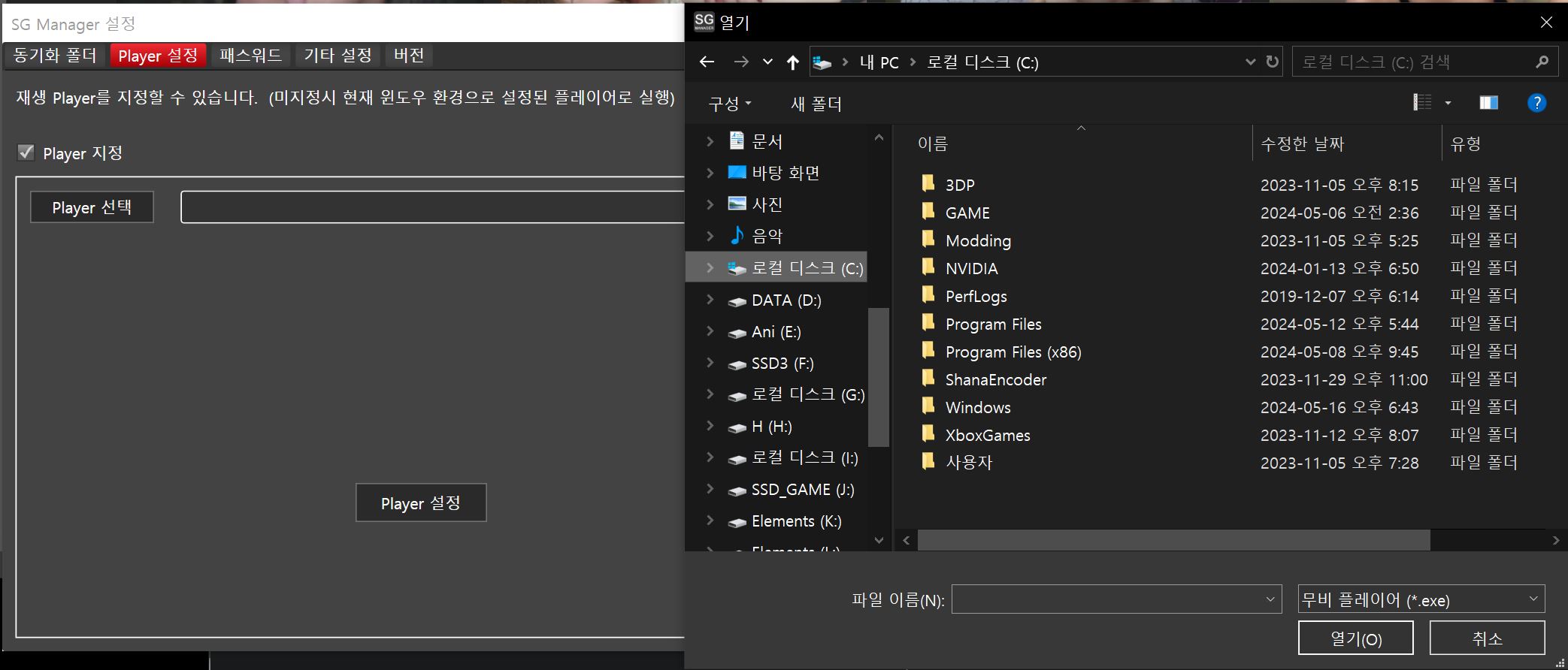Click the horizontal scrollbar in file list
The width and height of the screenshot is (1568, 670).
[1173, 540]
